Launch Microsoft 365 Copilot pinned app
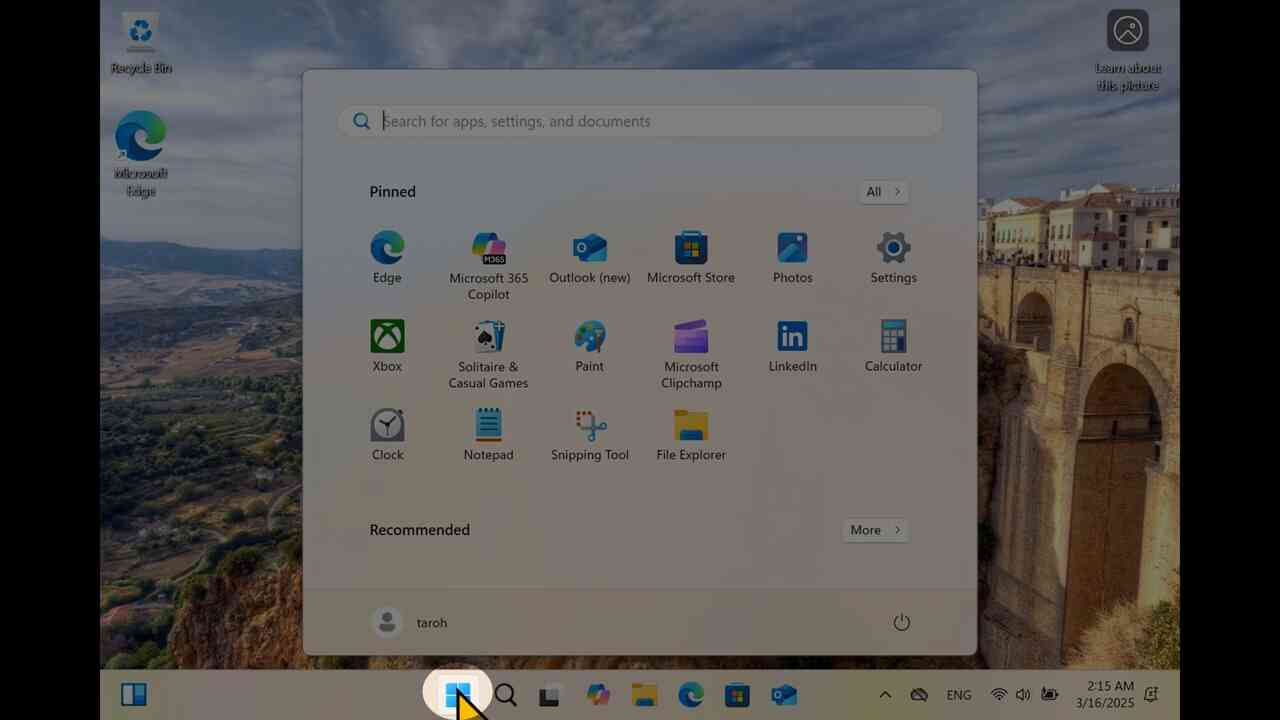Image resolution: width=1280 pixels, height=720 pixels. pyautogui.click(x=488, y=266)
